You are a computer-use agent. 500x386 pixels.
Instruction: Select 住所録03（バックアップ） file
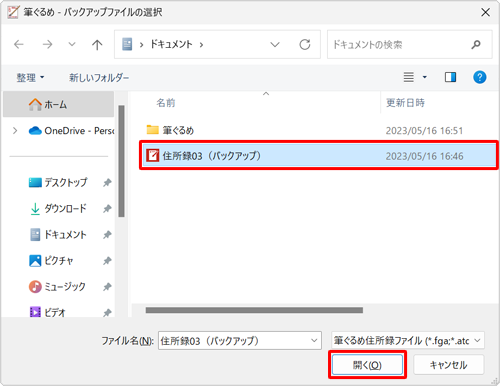(319, 156)
